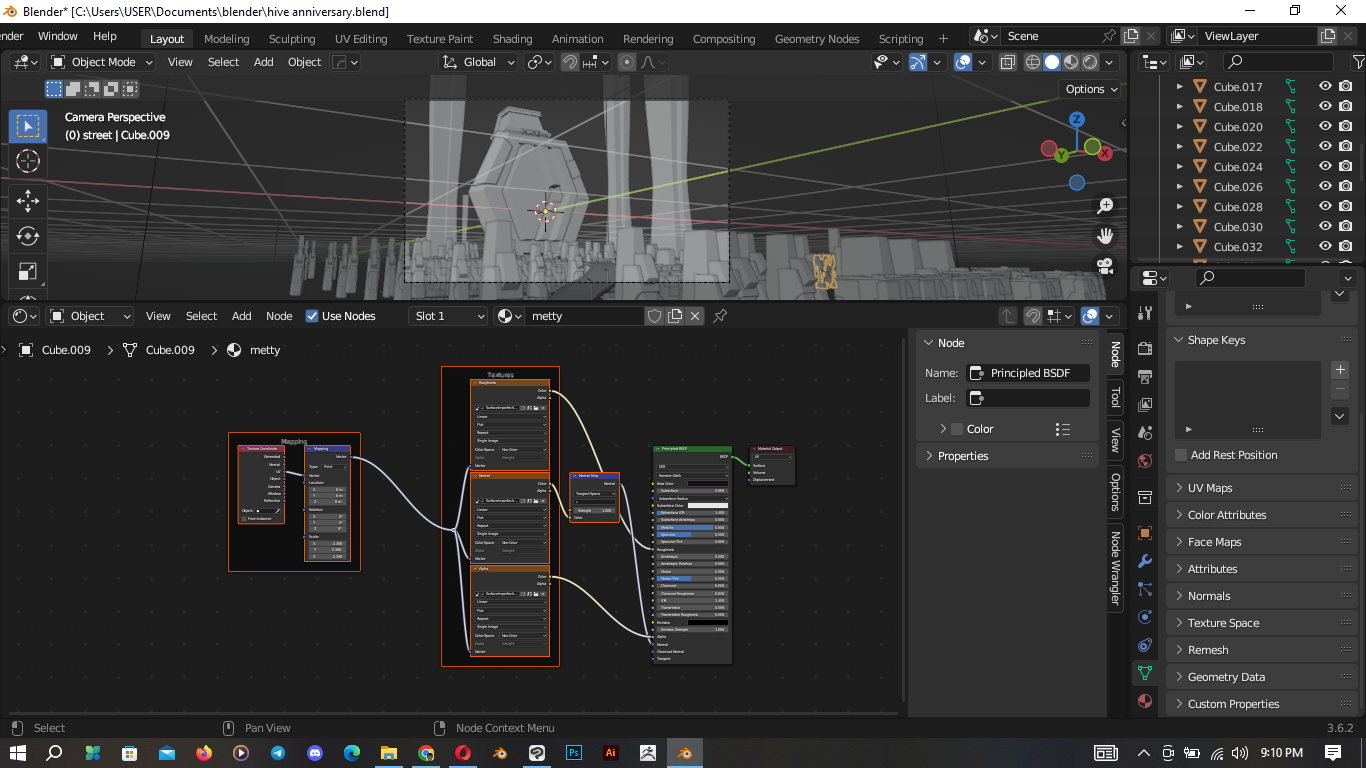
Task: Activate the Rotate tool in viewport
Action: 28,237
